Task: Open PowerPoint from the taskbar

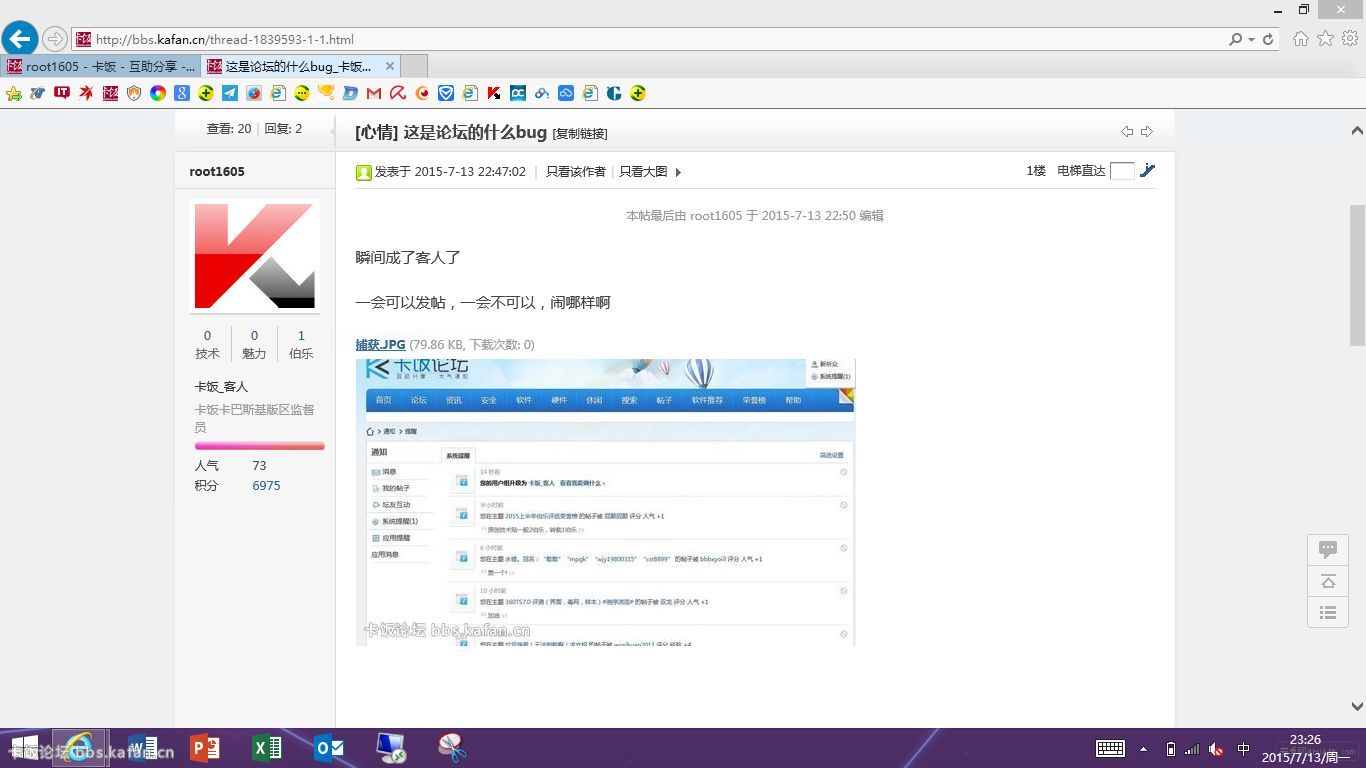Action: (x=204, y=747)
